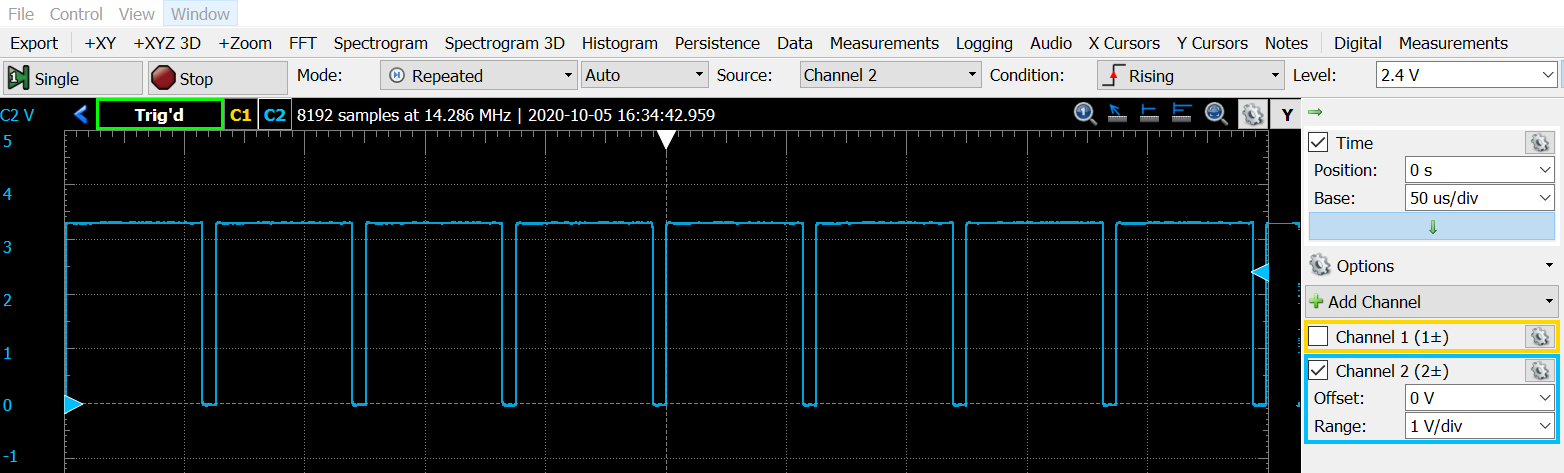Image resolution: width=1564 pixels, height=473 pixels.
Task: Open the File menu
Action: pos(21,14)
